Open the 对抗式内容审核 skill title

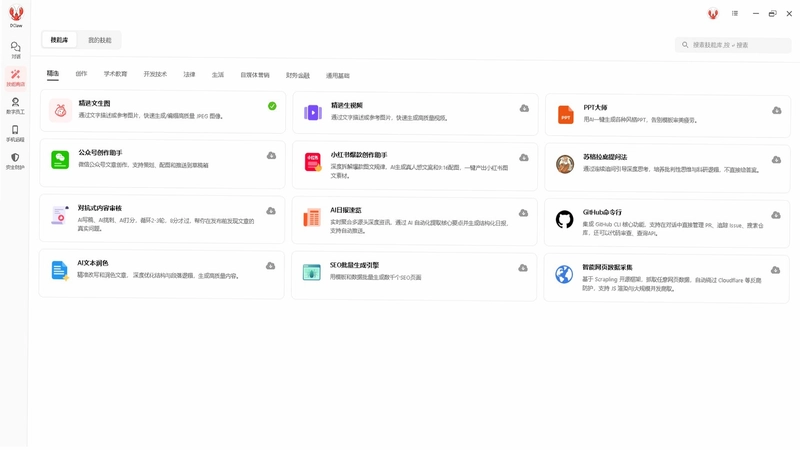(x=99, y=208)
